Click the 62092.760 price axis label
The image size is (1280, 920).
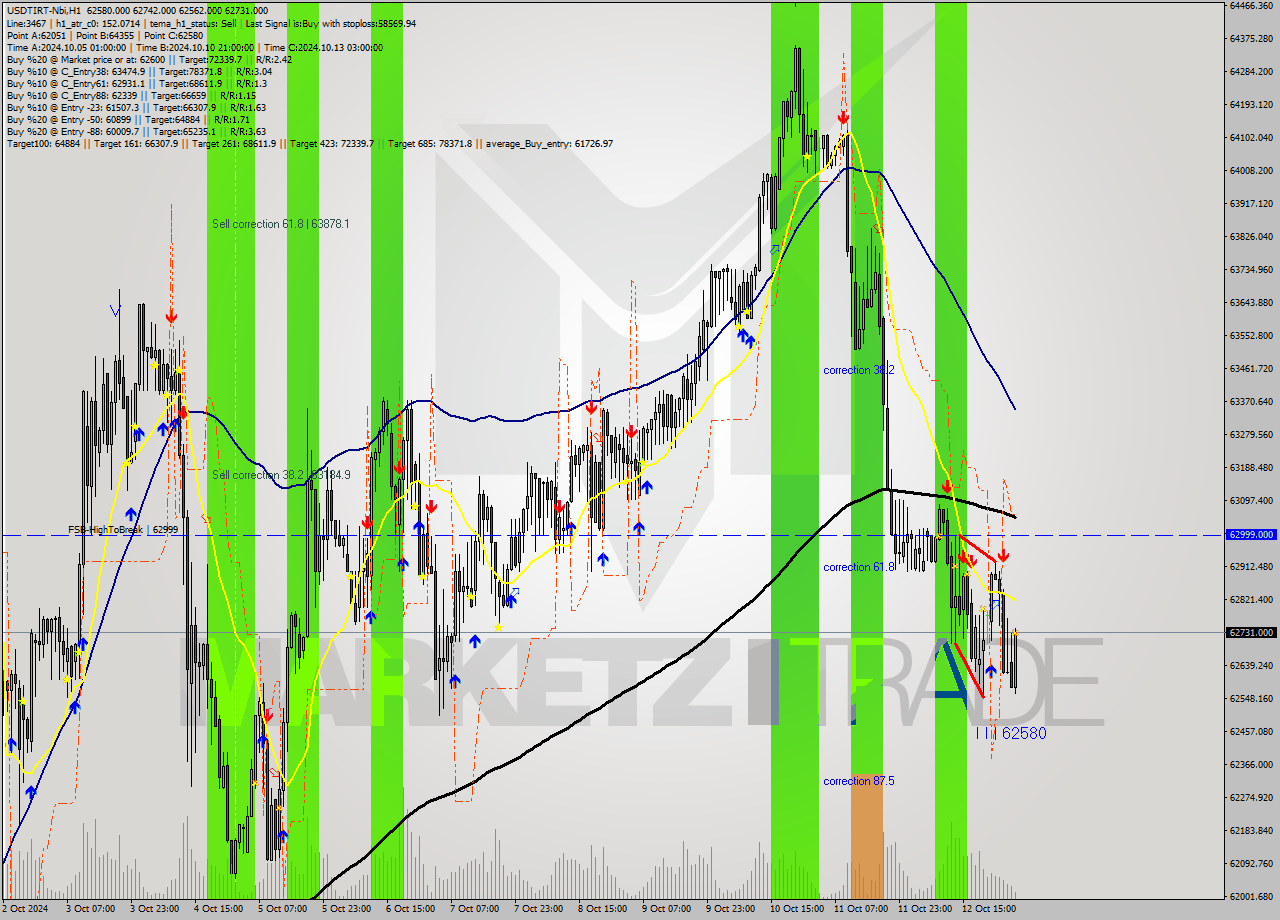pyautogui.click(x=1251, y=863)
